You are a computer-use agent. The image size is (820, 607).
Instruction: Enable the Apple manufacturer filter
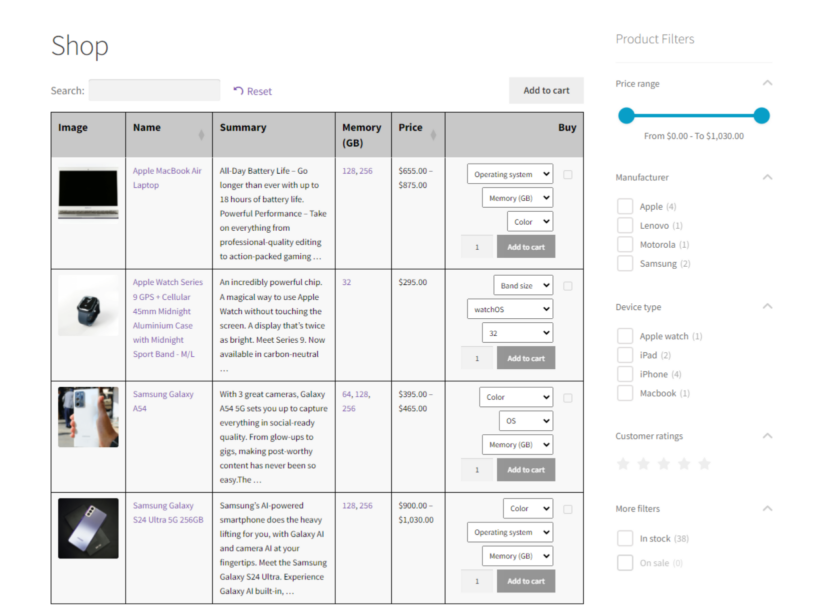(x=626, y=206)
